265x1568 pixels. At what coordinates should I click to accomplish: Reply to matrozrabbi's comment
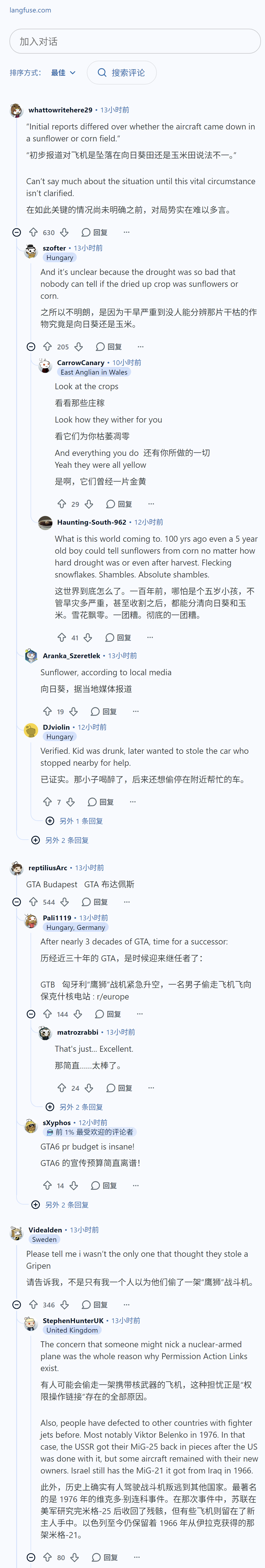[119, 1088]
